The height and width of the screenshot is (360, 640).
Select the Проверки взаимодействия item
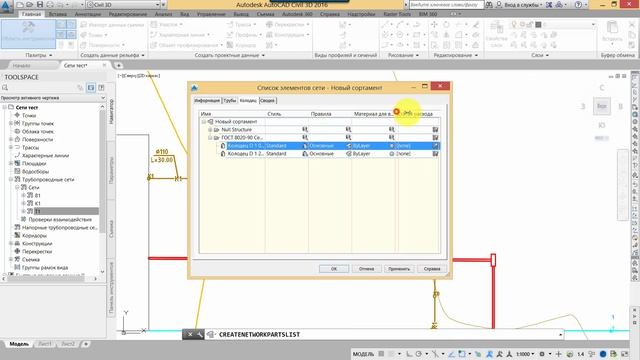tap(60, 219)
